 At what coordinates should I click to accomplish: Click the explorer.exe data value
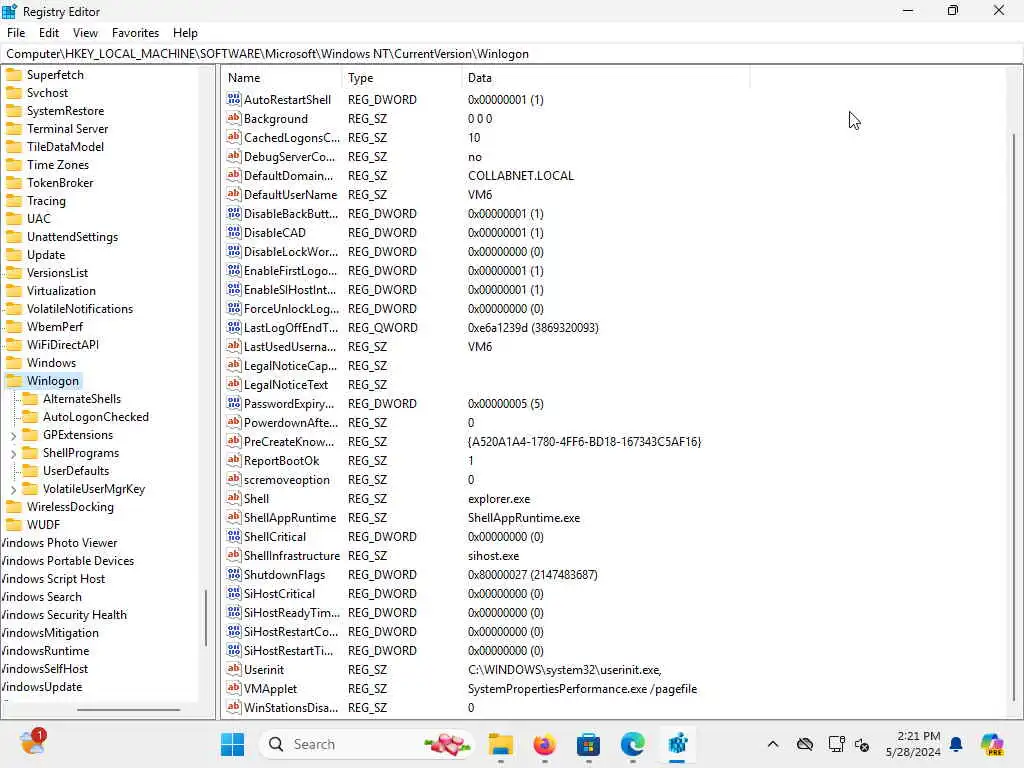[x=499, y=499]
